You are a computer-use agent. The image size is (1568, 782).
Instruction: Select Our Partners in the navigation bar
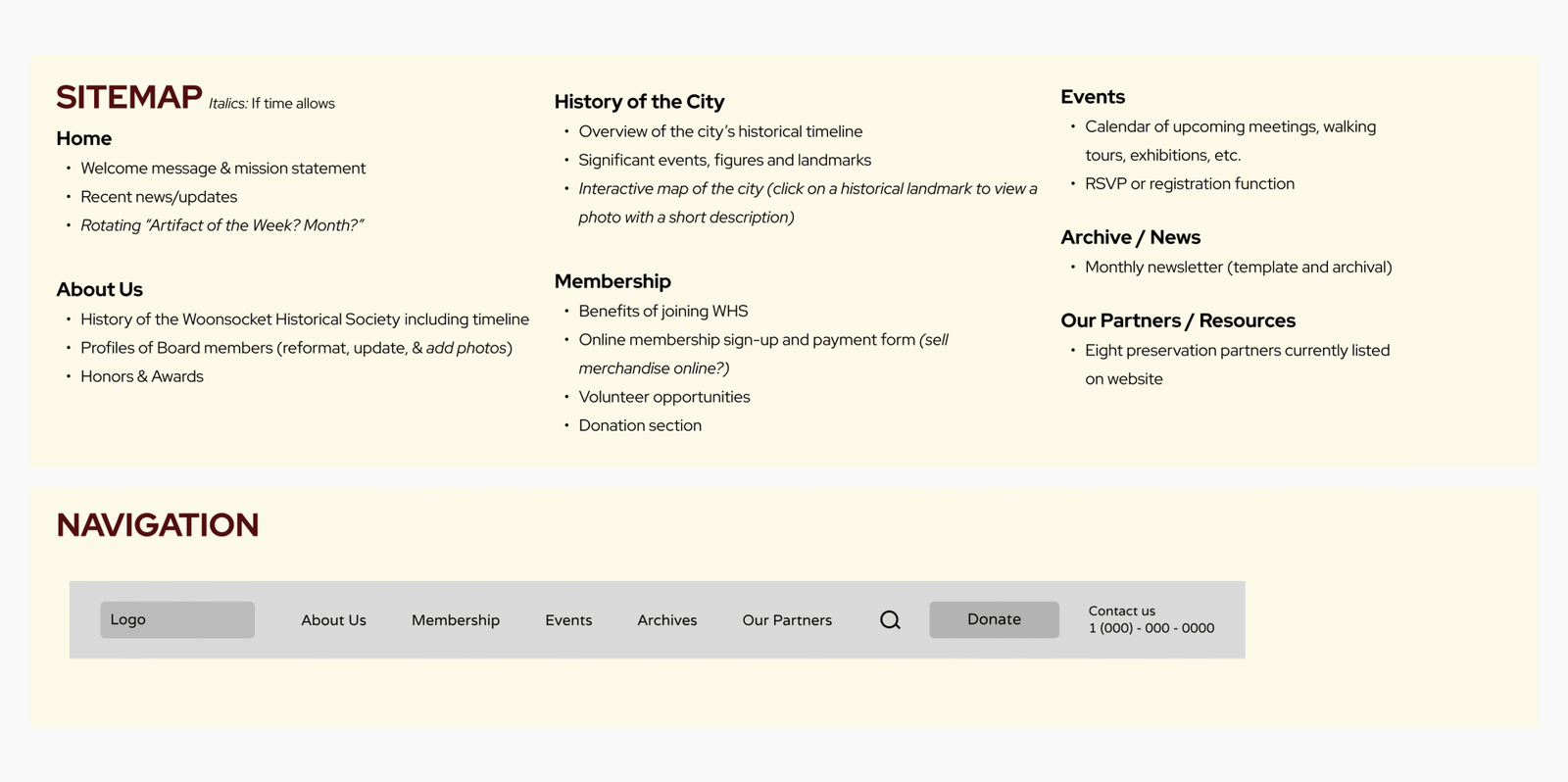pos(787,620)
